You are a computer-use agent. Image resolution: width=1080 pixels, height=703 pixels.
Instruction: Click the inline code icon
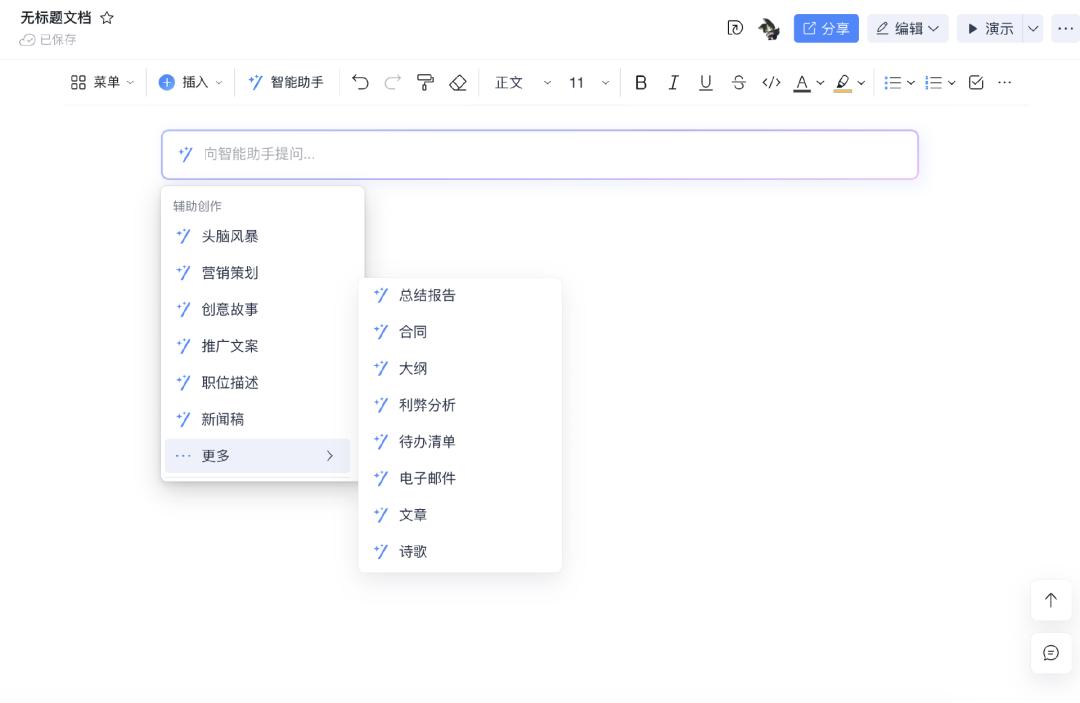coord(771,83)
